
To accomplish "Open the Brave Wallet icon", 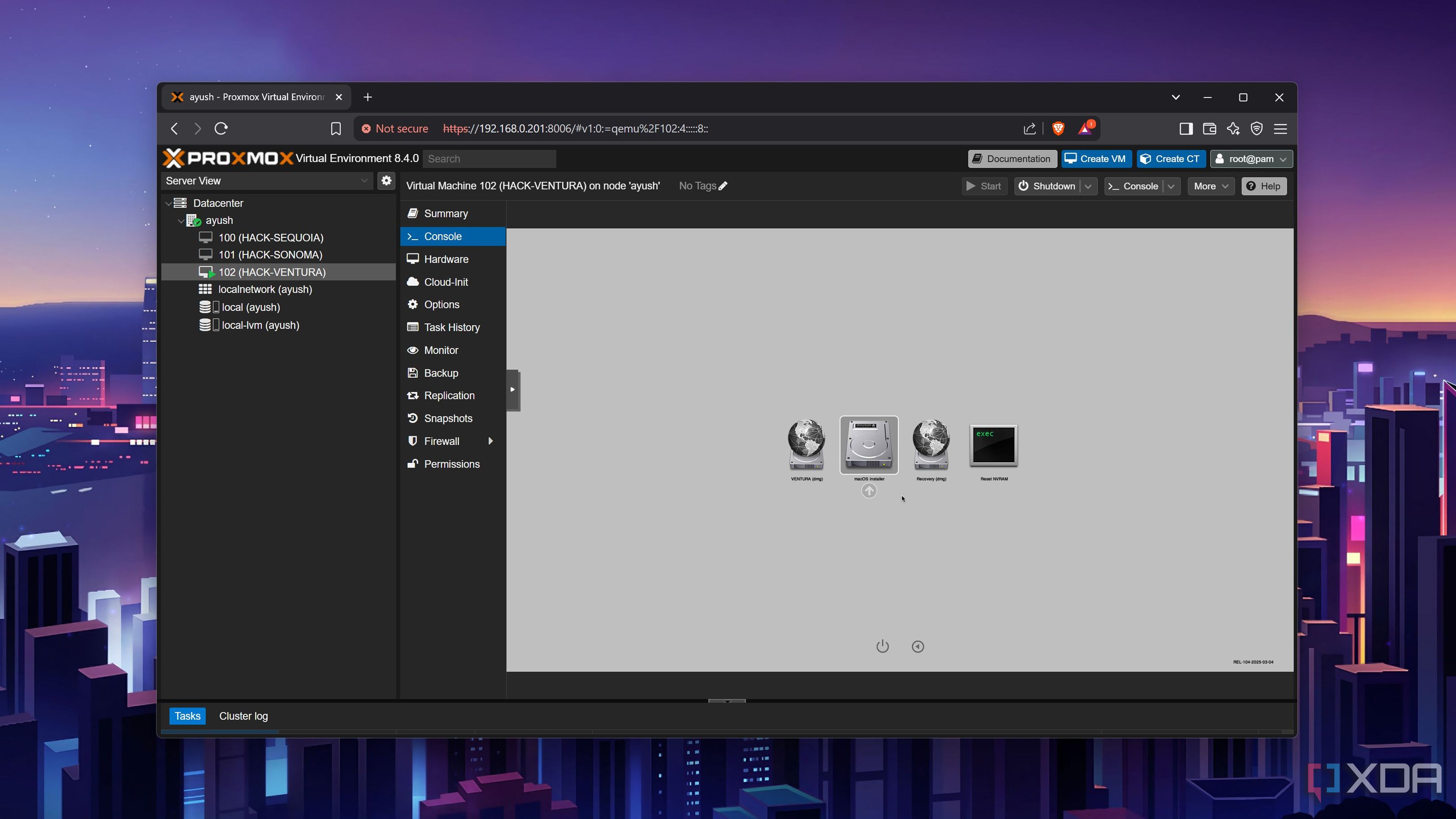I will tap(1210, 129).
